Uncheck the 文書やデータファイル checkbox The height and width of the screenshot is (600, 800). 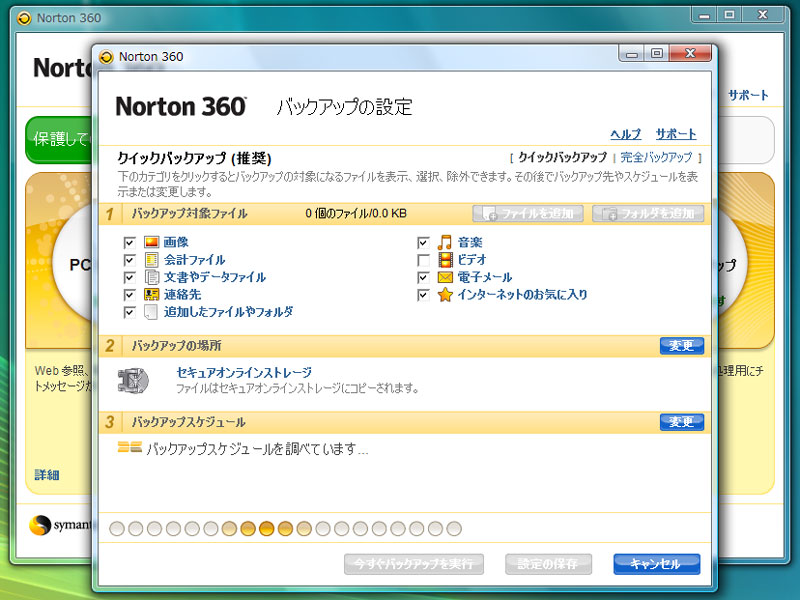pos(130,278)
